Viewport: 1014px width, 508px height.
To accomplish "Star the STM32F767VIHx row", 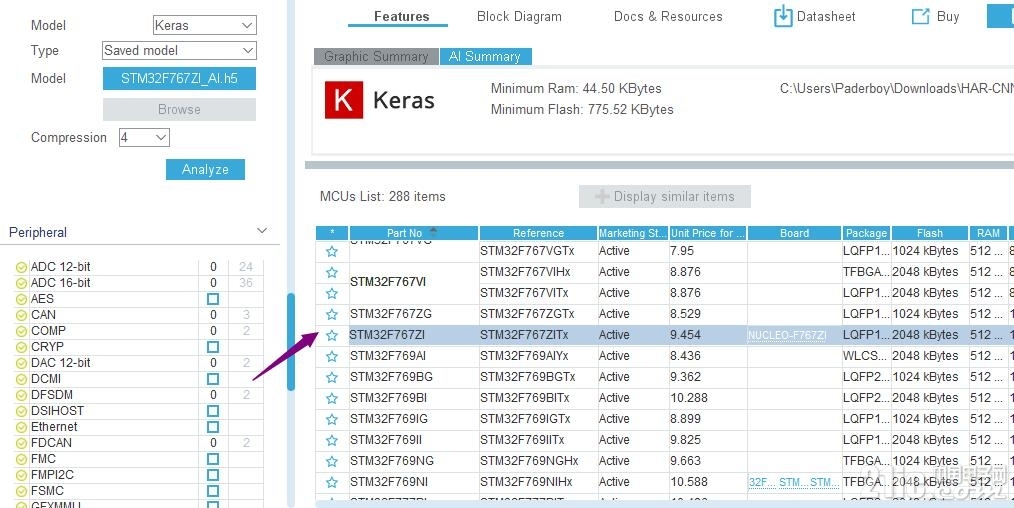I will coord(332,272).
